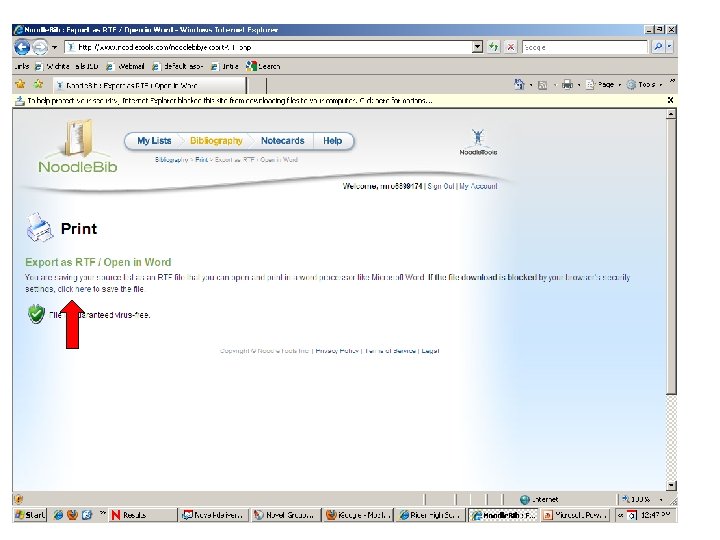Click the RSS feeds toolbar icon
Screen dimensions: 720x540
click(x=542, y=85)
